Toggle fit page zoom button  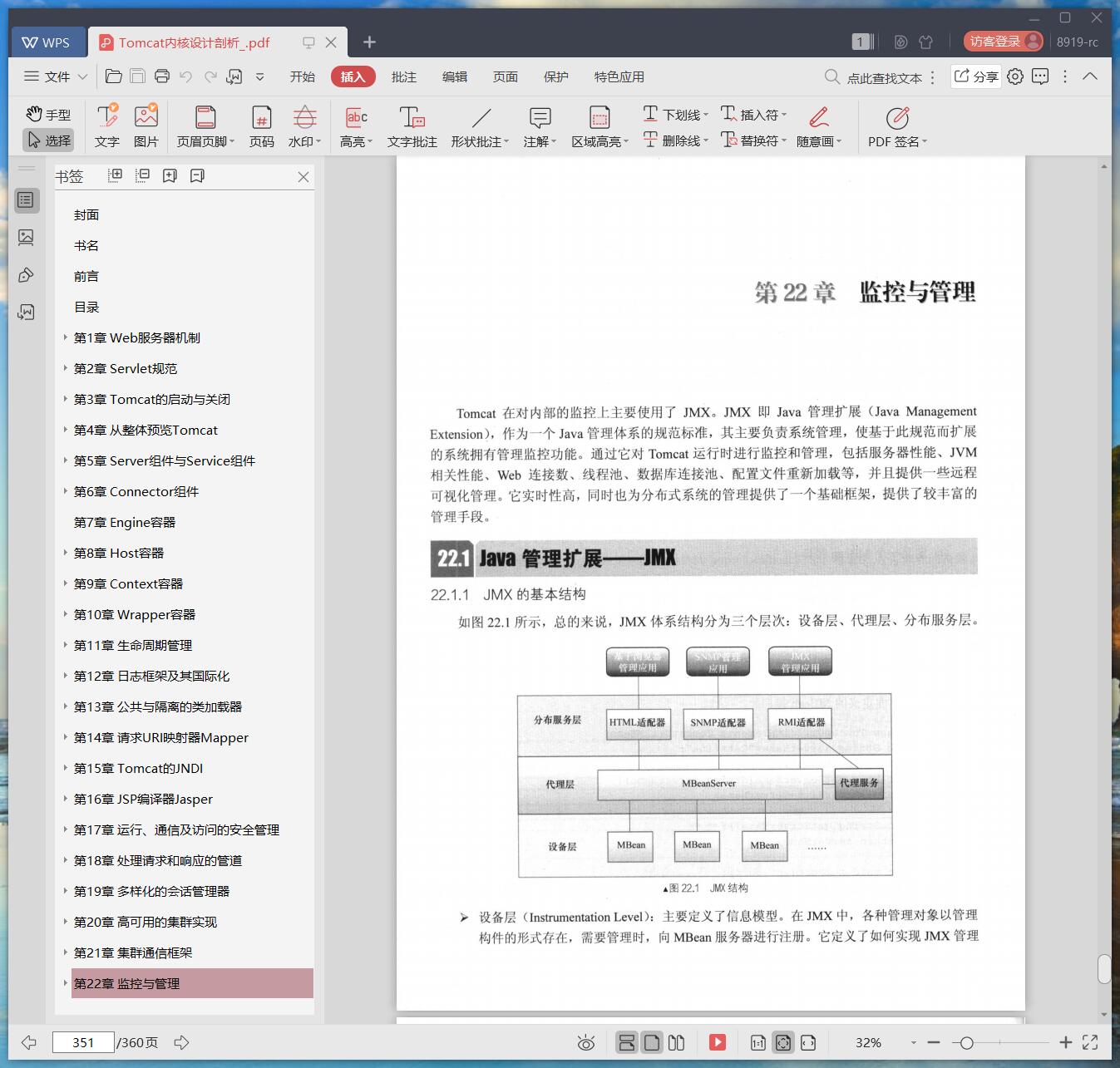tap(783, 1042)
